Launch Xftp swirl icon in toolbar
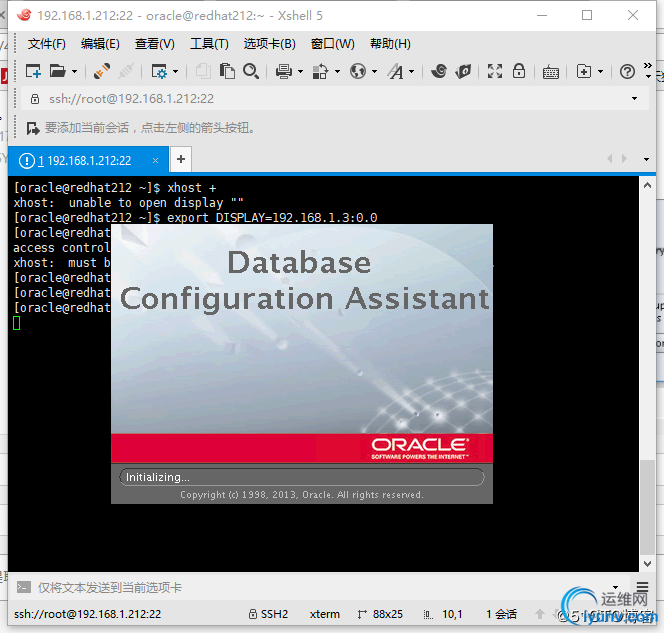 point(439,71)
